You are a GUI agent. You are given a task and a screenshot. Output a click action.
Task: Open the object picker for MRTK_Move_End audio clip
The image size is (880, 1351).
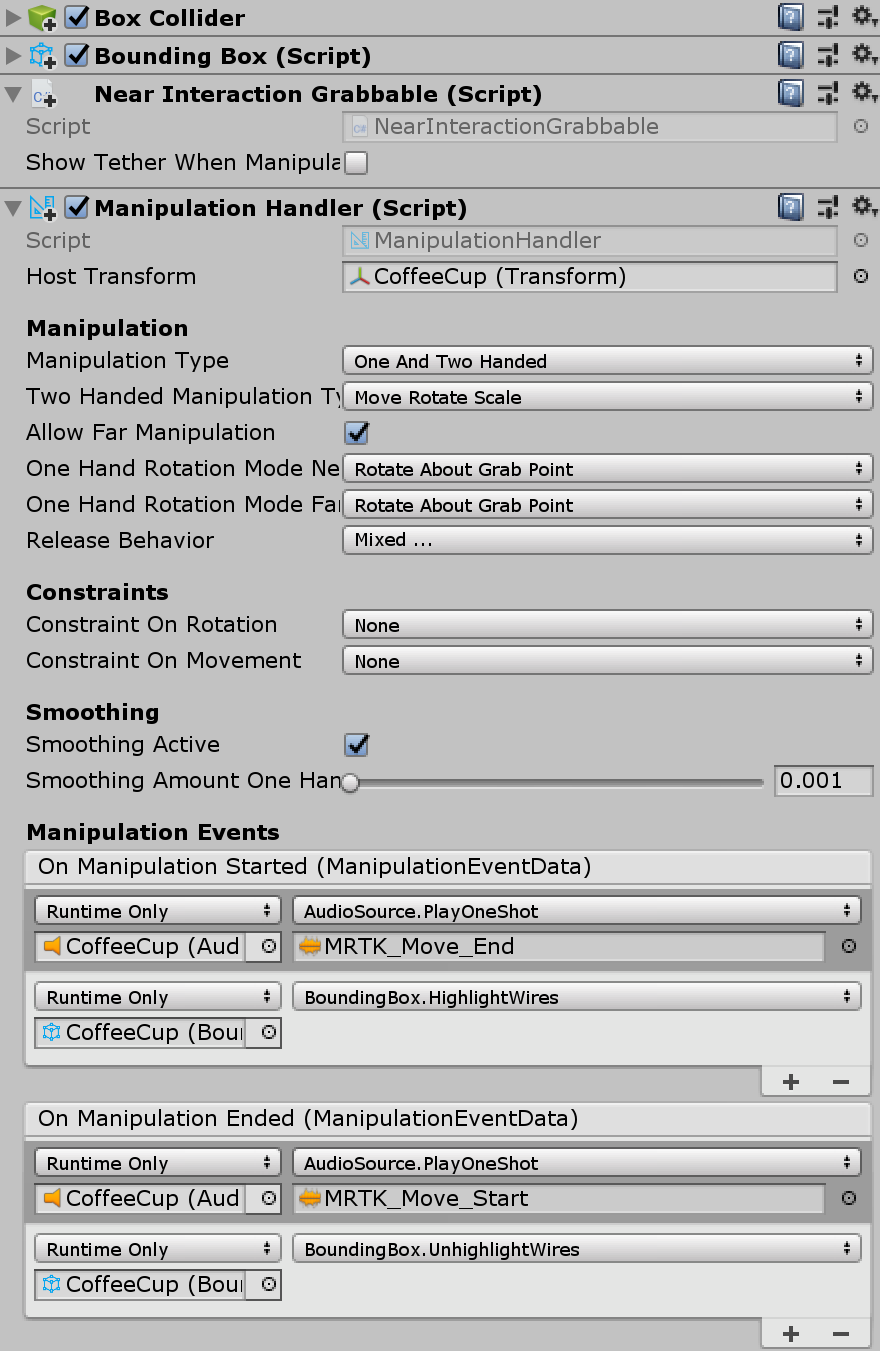(x=848, y=946)
